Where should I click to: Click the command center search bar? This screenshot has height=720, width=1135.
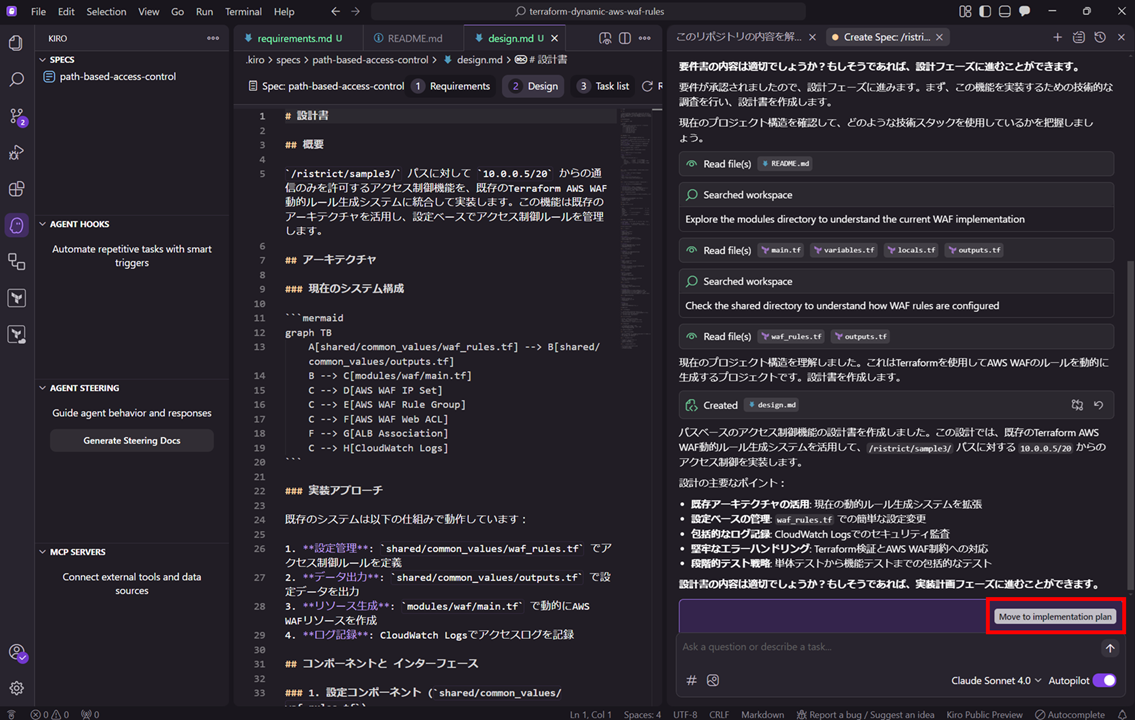[x=588, y=12]
